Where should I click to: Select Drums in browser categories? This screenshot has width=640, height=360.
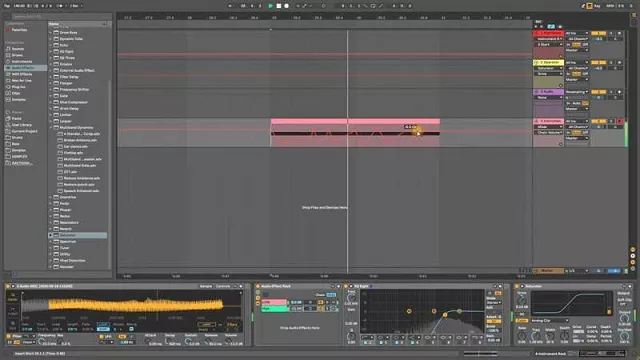coord(17,55)
